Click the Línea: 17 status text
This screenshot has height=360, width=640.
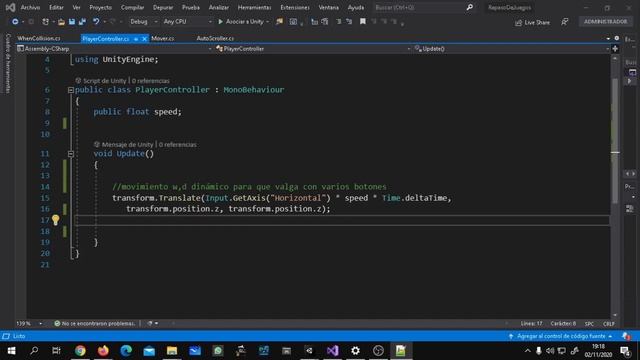tap(531, 323)
